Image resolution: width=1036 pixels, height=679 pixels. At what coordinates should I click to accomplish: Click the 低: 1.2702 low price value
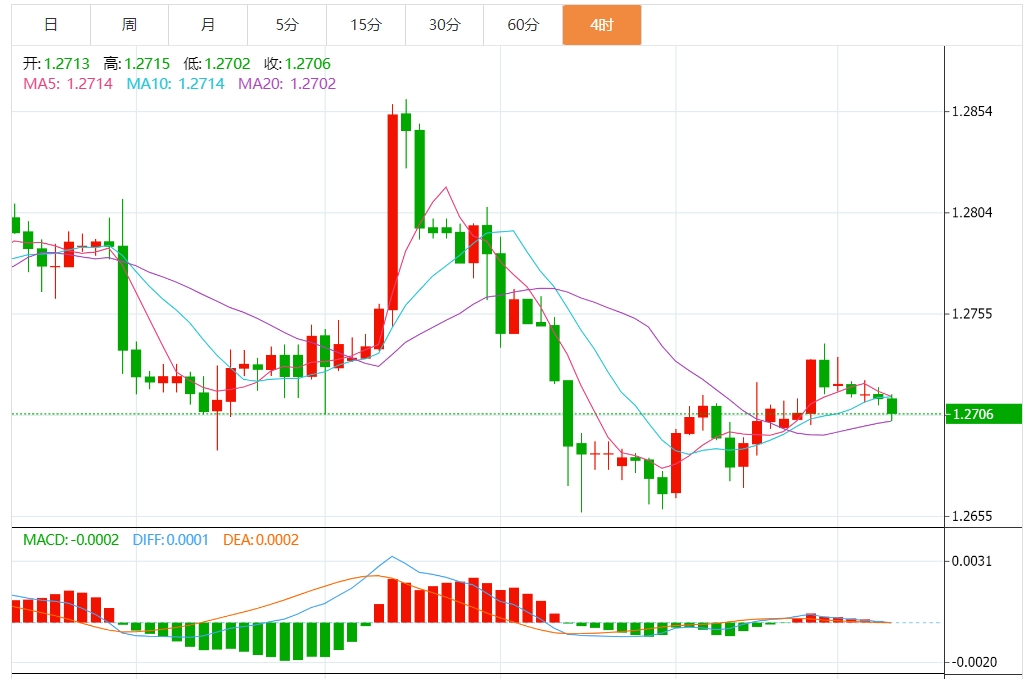[x=217, y=64]
